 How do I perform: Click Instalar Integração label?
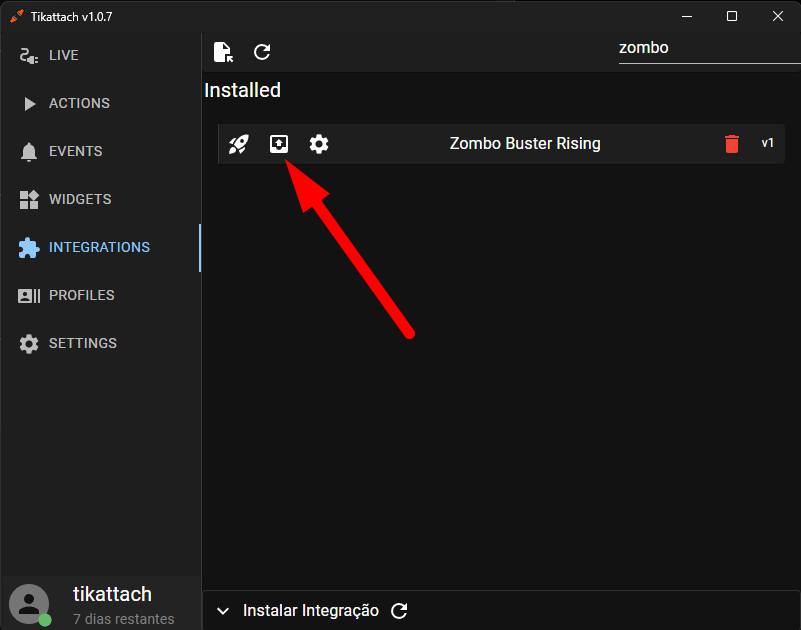(311, 611)
